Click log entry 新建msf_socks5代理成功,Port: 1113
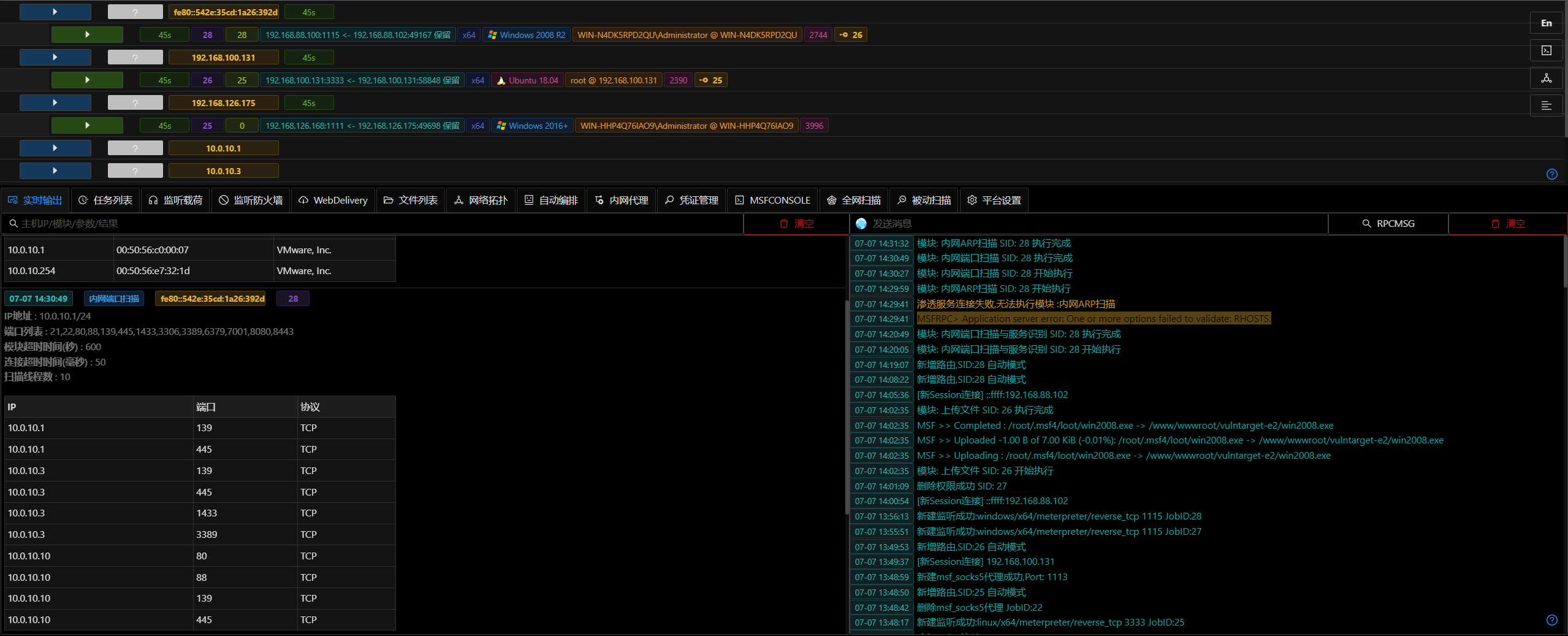 click(992, 577)
